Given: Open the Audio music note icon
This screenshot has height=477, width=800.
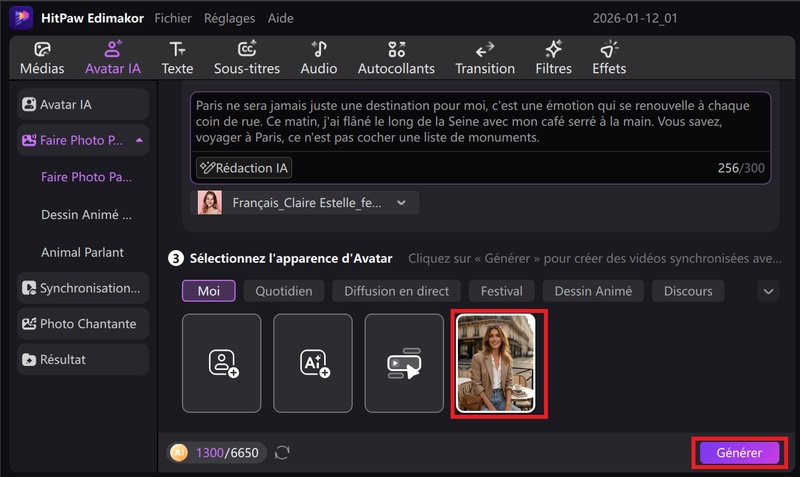Looking at the screenshot, I should (319, 49).
